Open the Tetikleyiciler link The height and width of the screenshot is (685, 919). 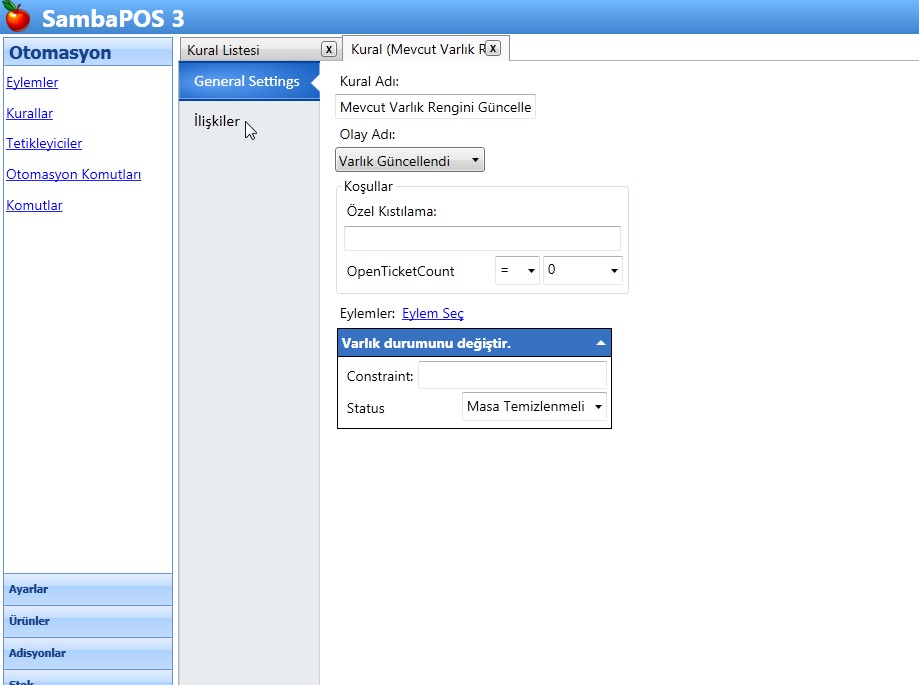pos(44,143)
